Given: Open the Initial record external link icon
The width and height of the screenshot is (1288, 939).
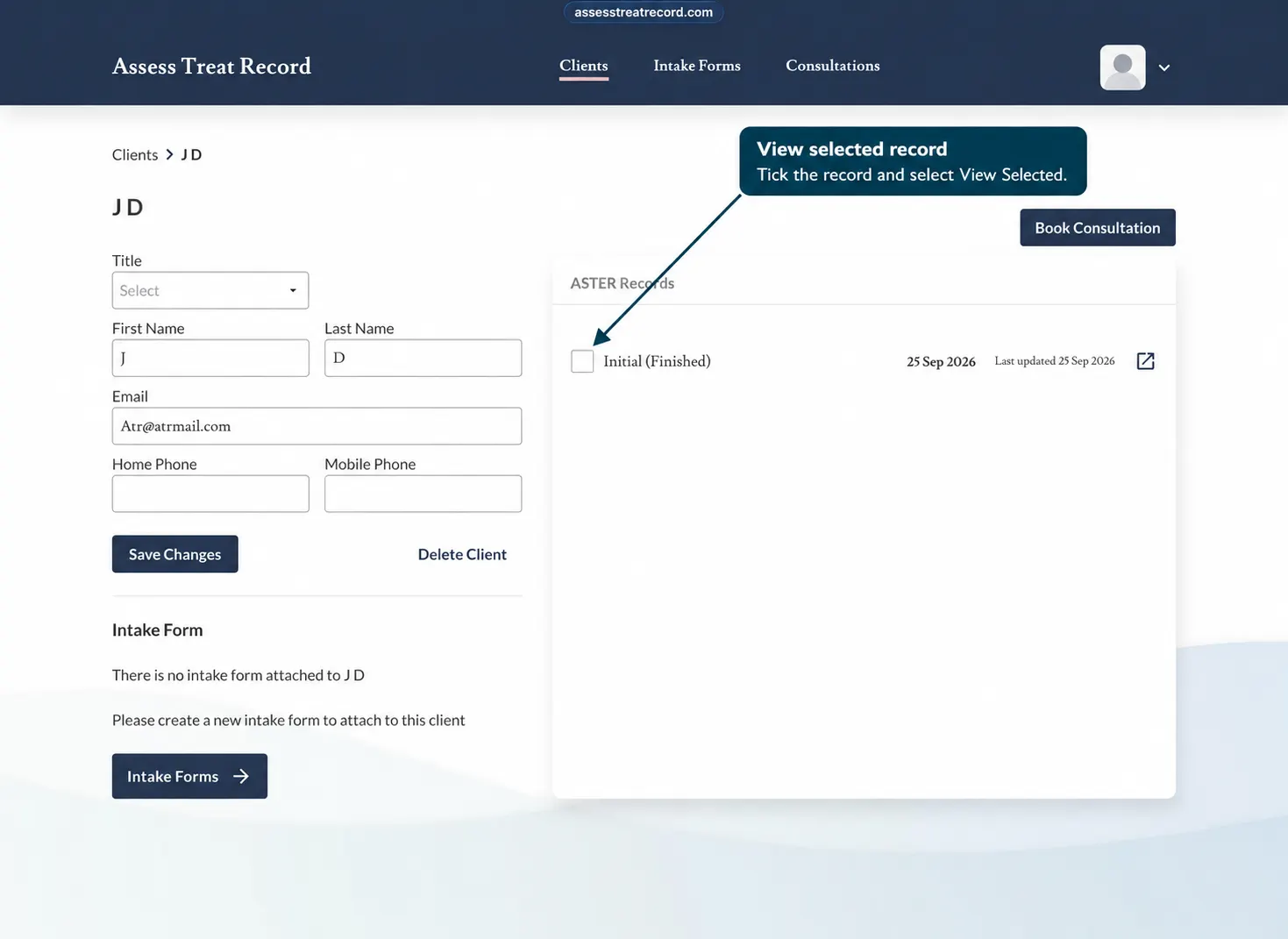Looking at the screenshot, I should click(1145, 361).
